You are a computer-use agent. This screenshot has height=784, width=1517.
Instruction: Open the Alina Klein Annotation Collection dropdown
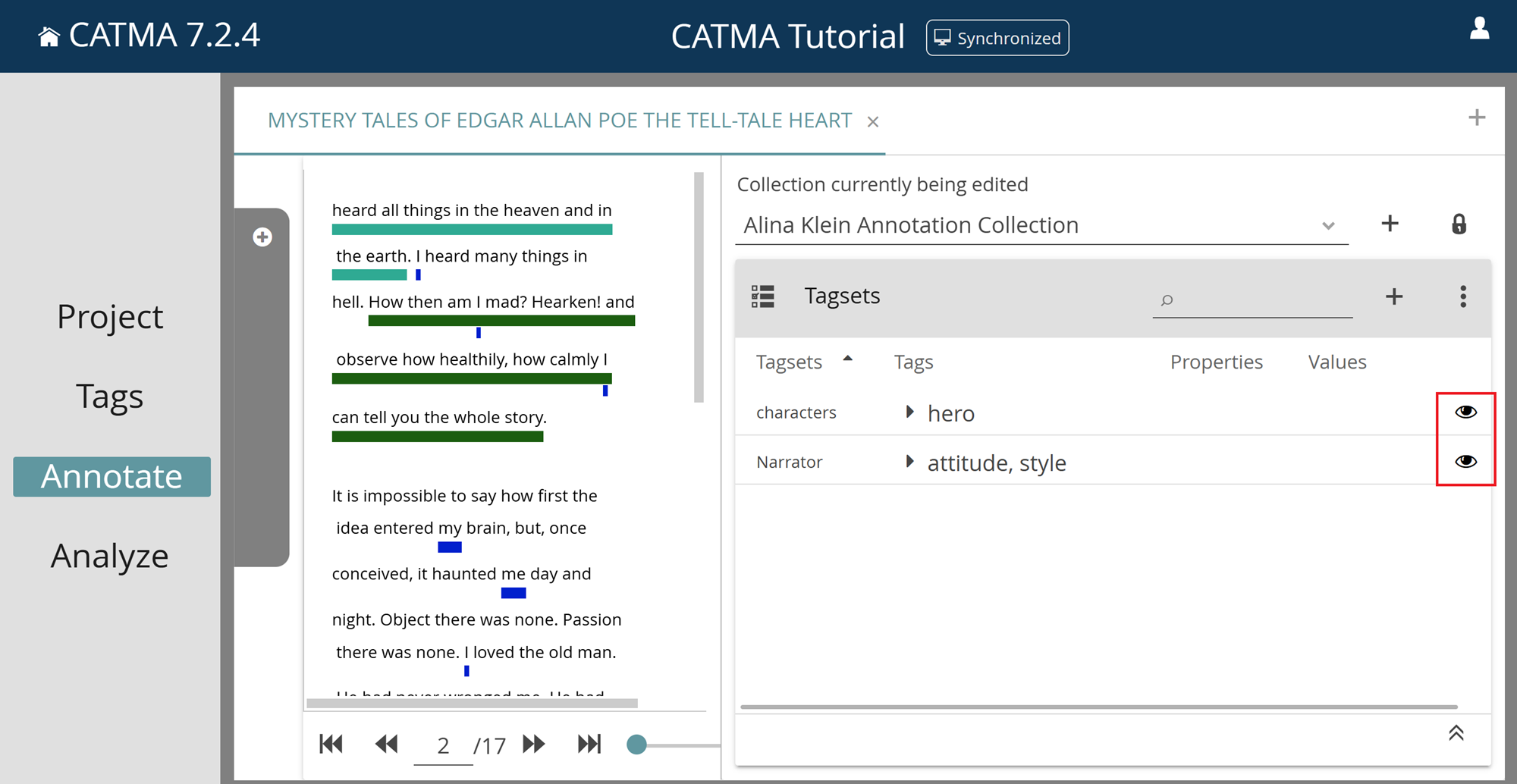tap(1328, 224)
